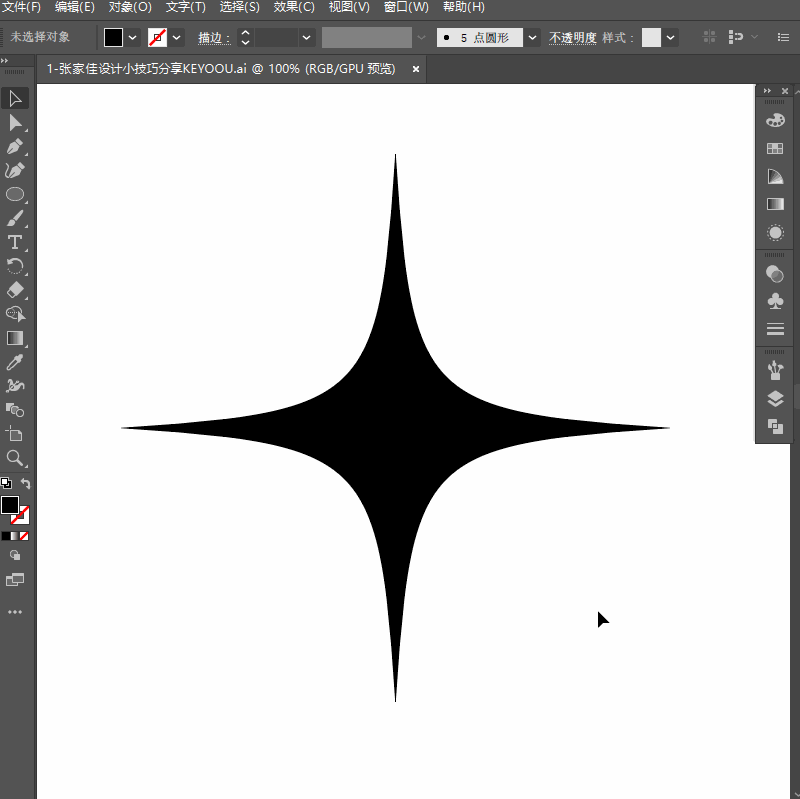Open the 视图(V) menu
The height and width of the screenshot is (799, 800).
pyautogui.click(x=349, y=7)
